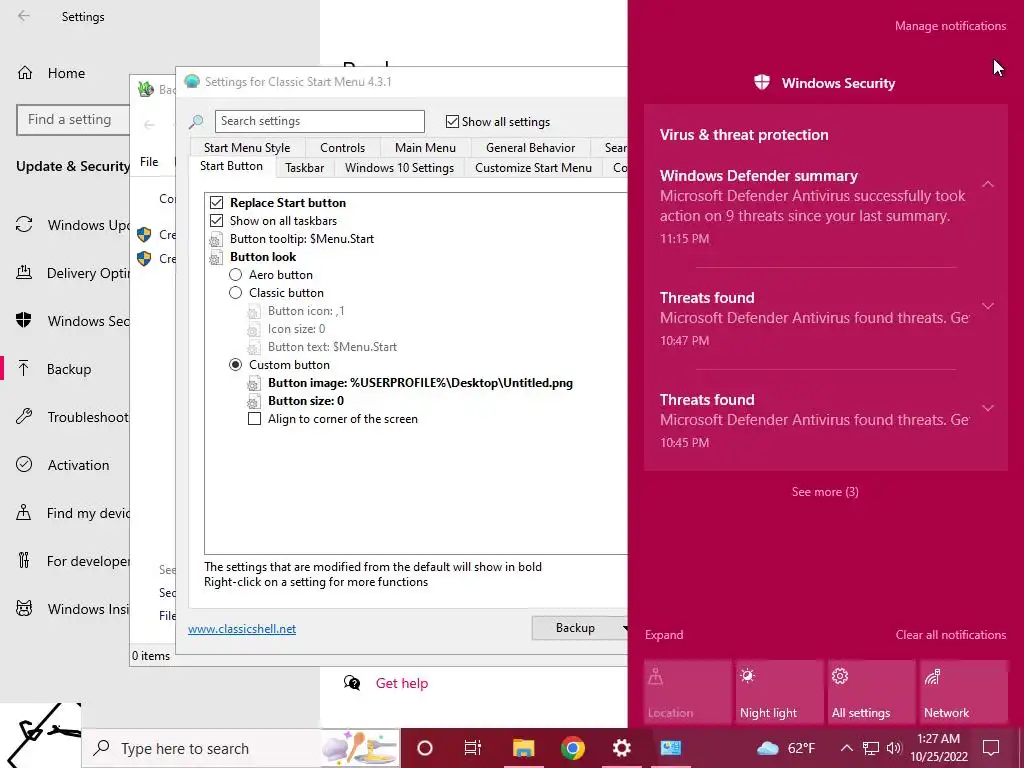Select the Aero button radio option
The image size is (1024, 768).
(235, 275)
